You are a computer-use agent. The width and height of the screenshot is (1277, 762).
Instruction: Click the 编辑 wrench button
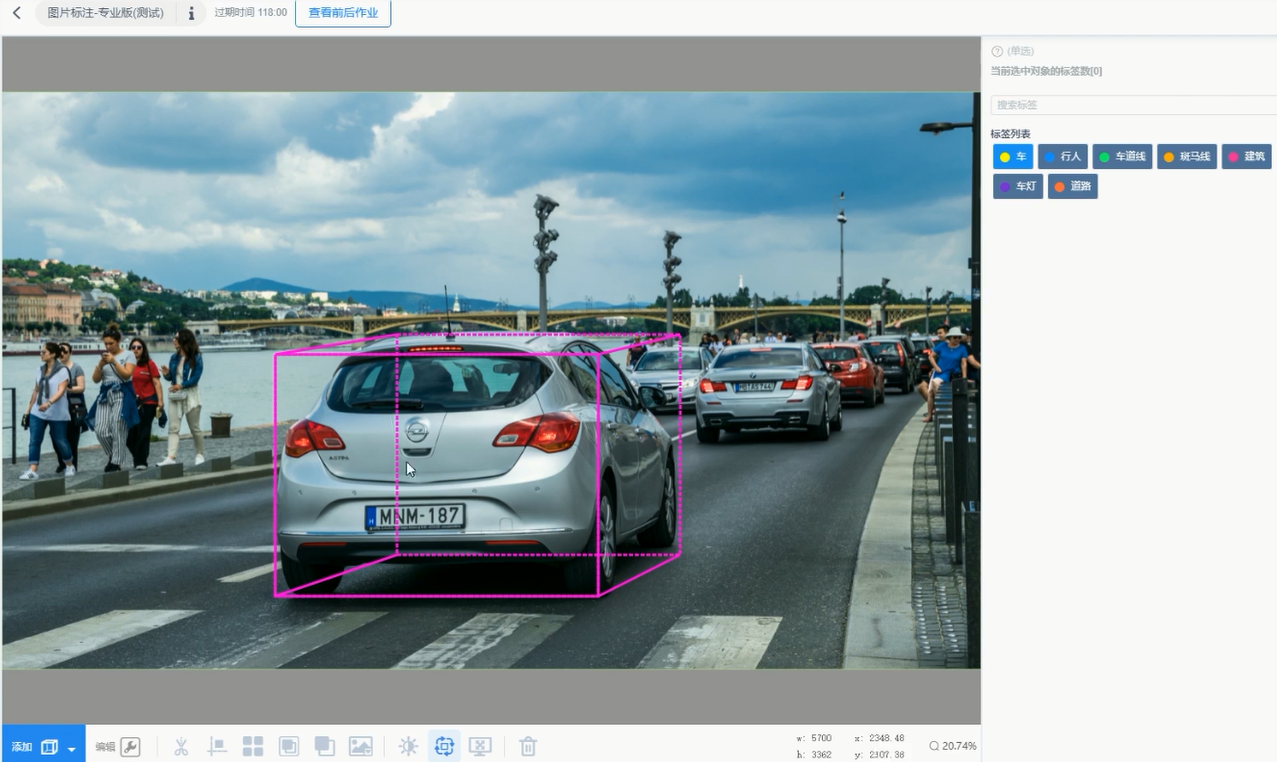click(x=130, y=746)
